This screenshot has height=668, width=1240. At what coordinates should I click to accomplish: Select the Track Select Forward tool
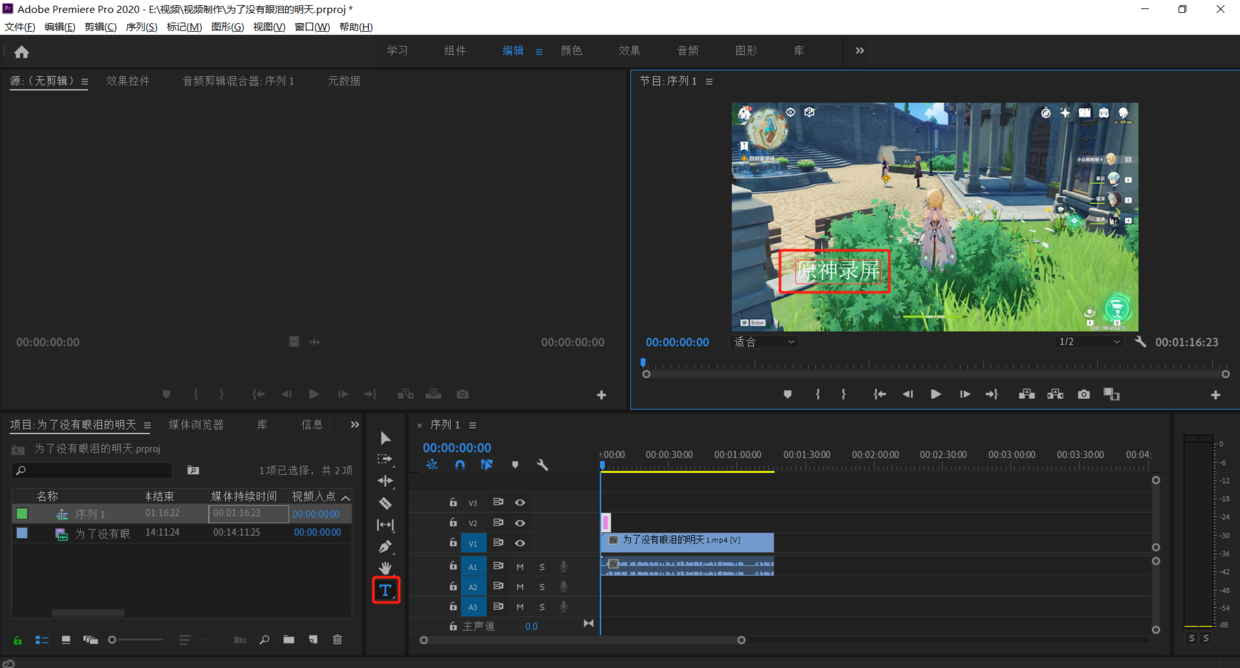point(385,459)
